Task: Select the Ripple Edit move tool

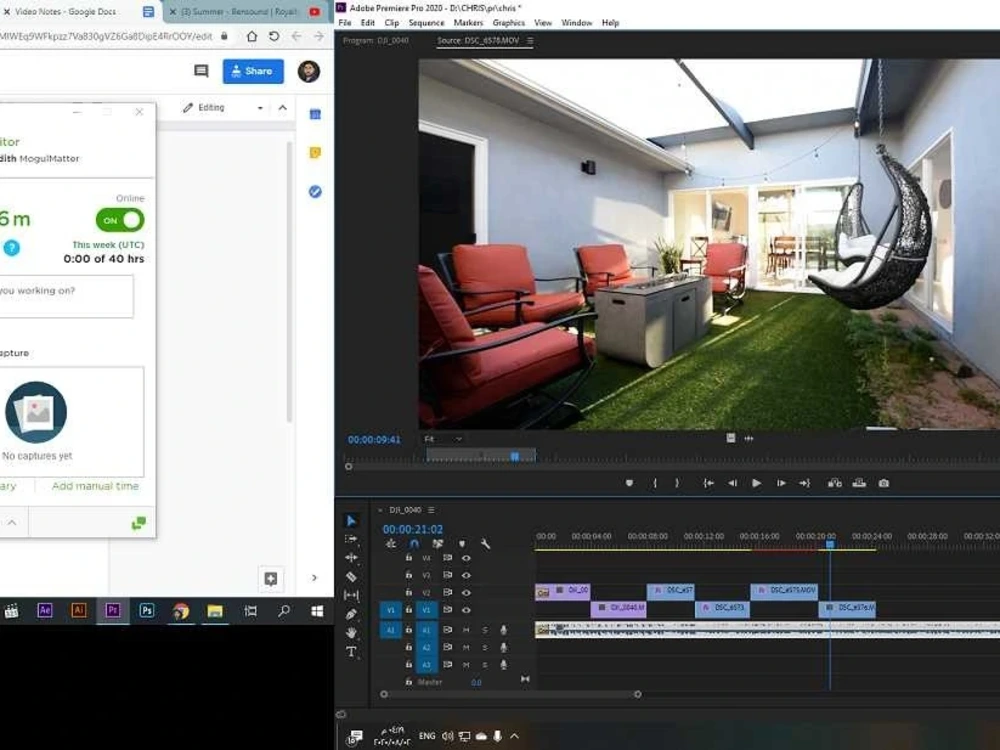Action: 351,557
